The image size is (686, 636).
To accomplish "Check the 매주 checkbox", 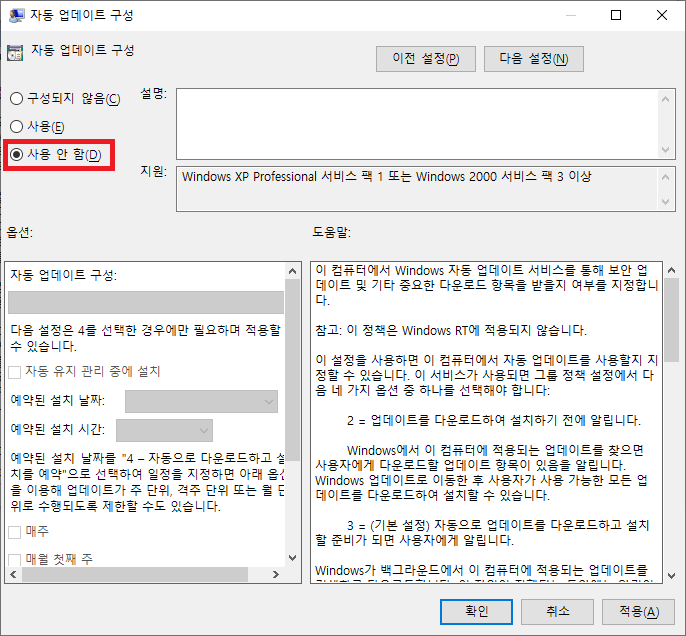I will tap(15, 532).
